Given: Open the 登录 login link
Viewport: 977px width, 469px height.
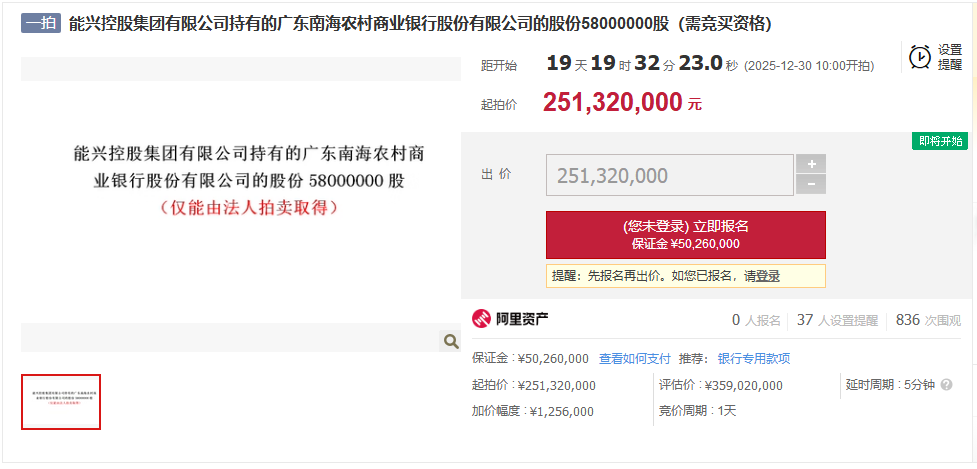Looking at the screenshot, I should (x=768, y=276).
